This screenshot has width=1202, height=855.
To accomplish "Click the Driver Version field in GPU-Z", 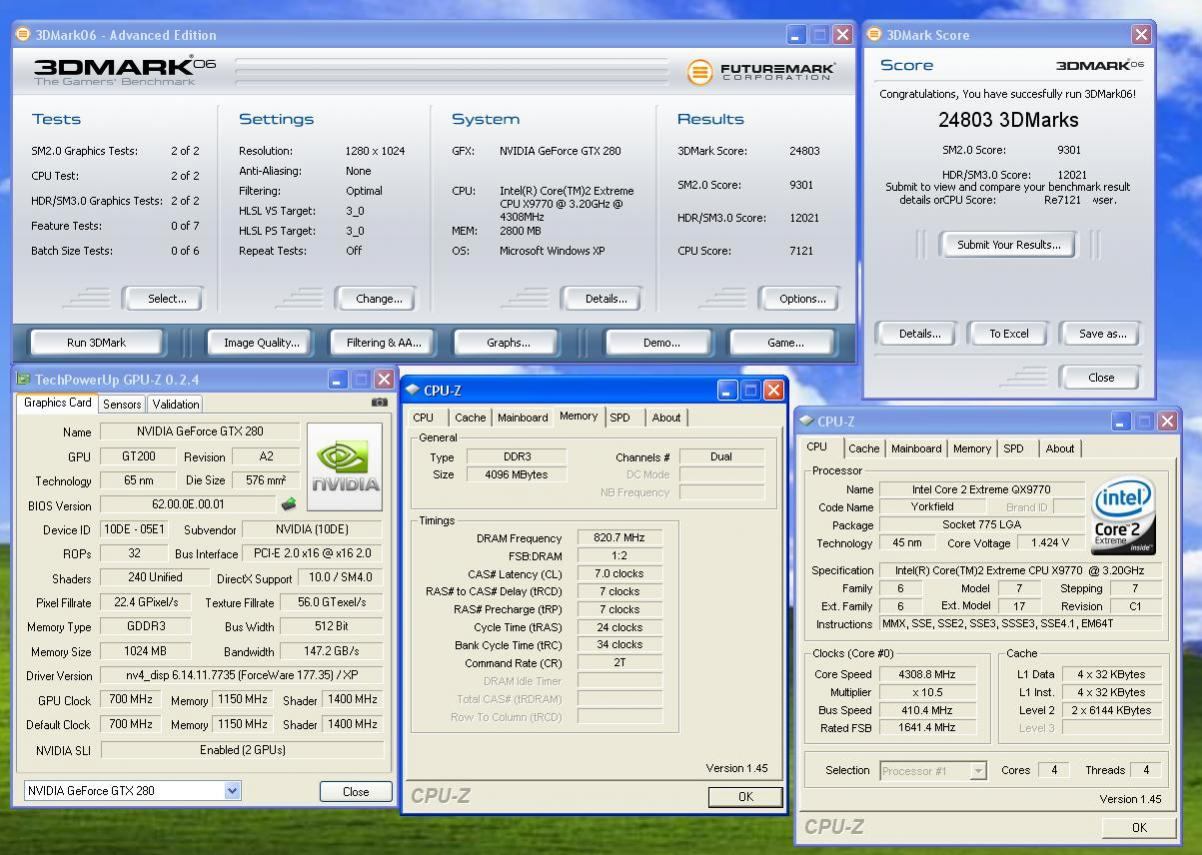I will [242, 676].
